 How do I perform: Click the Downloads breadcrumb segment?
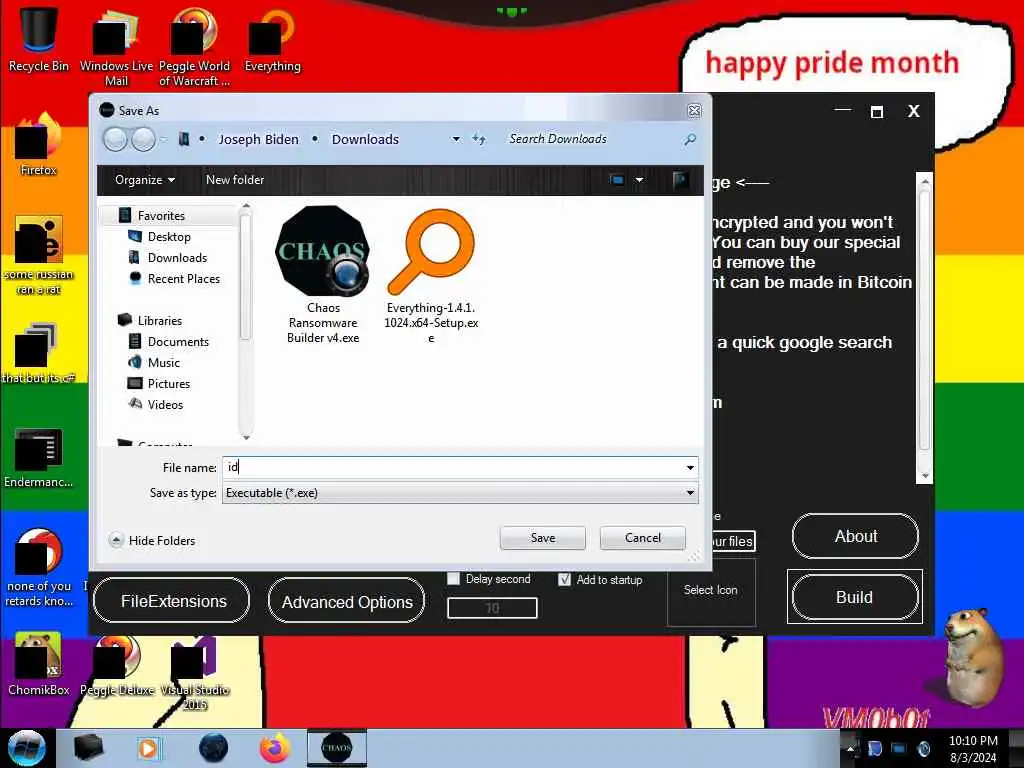coord(365,139)
